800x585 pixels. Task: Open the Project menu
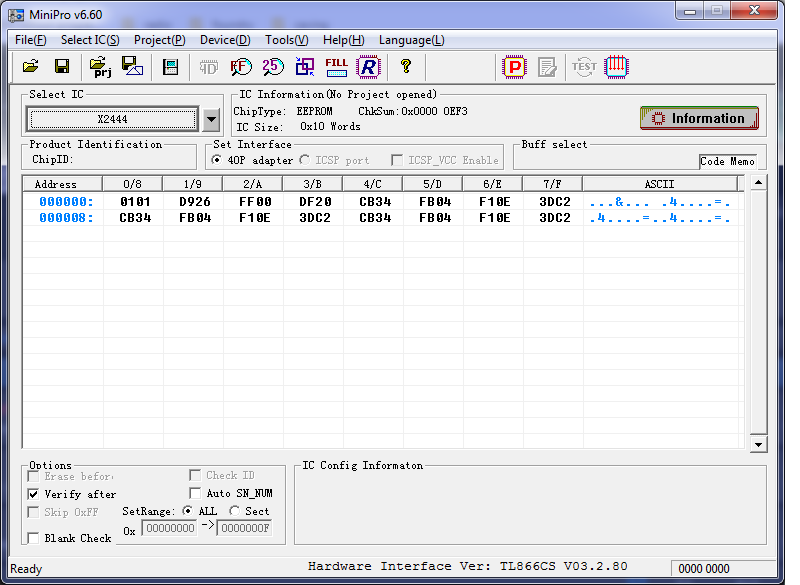coord(159,40)
